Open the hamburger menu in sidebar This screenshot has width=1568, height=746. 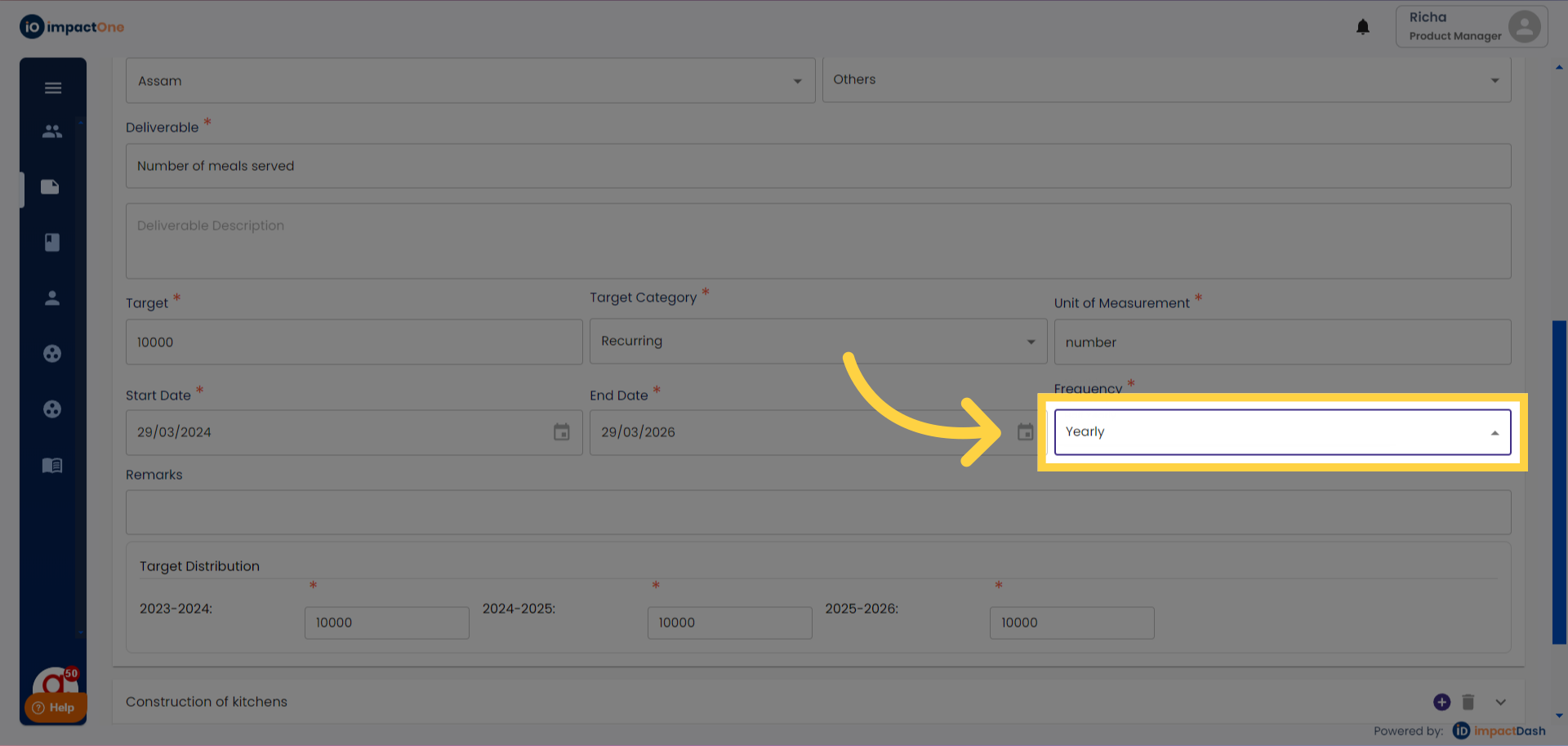click(53, 88)
